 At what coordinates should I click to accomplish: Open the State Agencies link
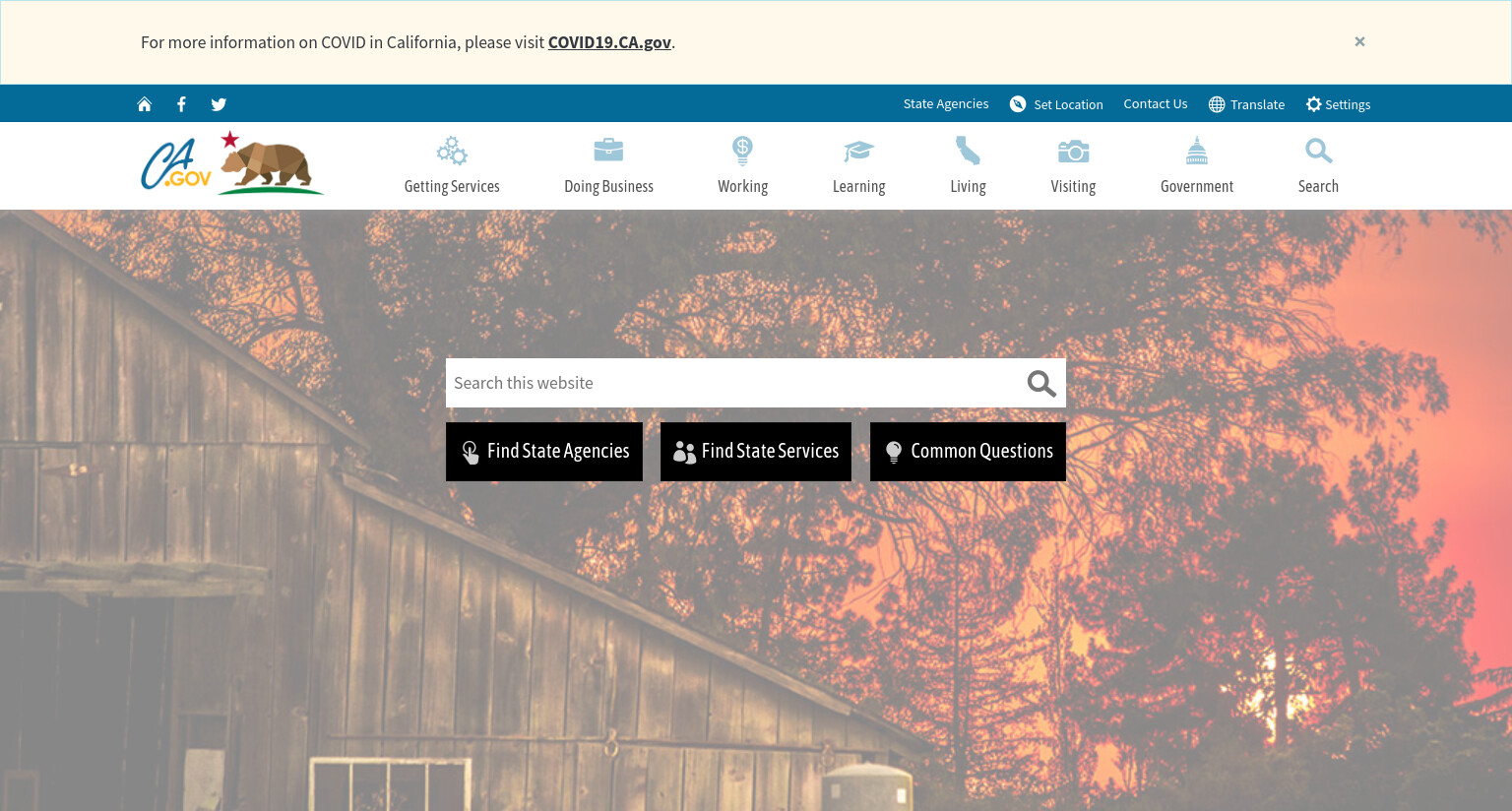pos(946,103)
